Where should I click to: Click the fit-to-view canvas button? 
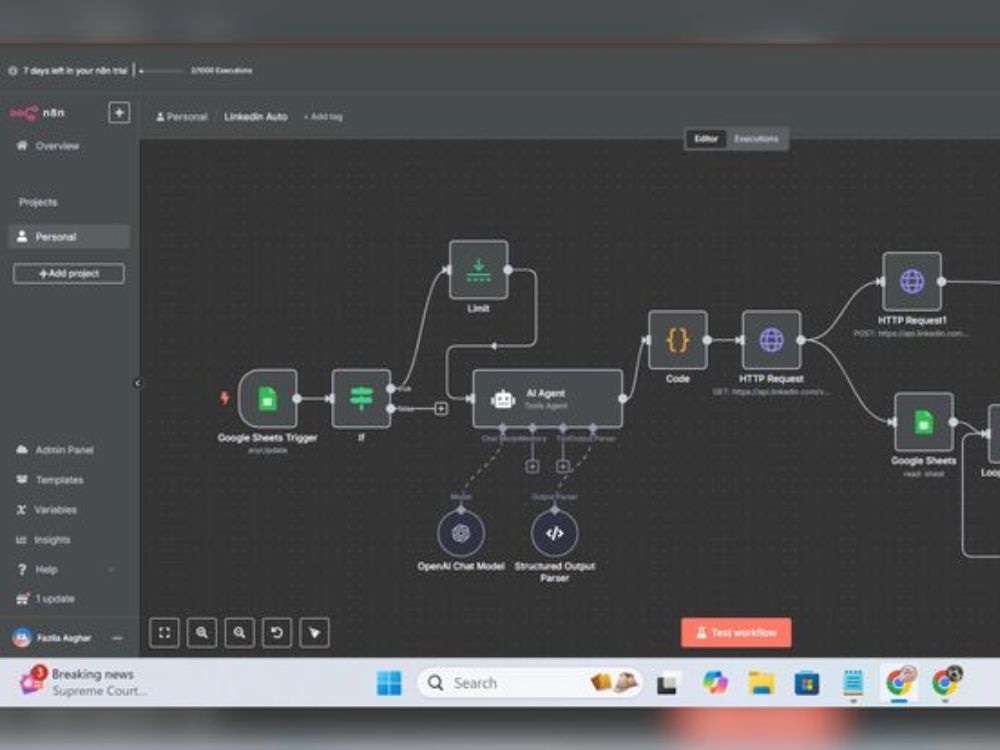pyautogui.click(x=164, y=633)
